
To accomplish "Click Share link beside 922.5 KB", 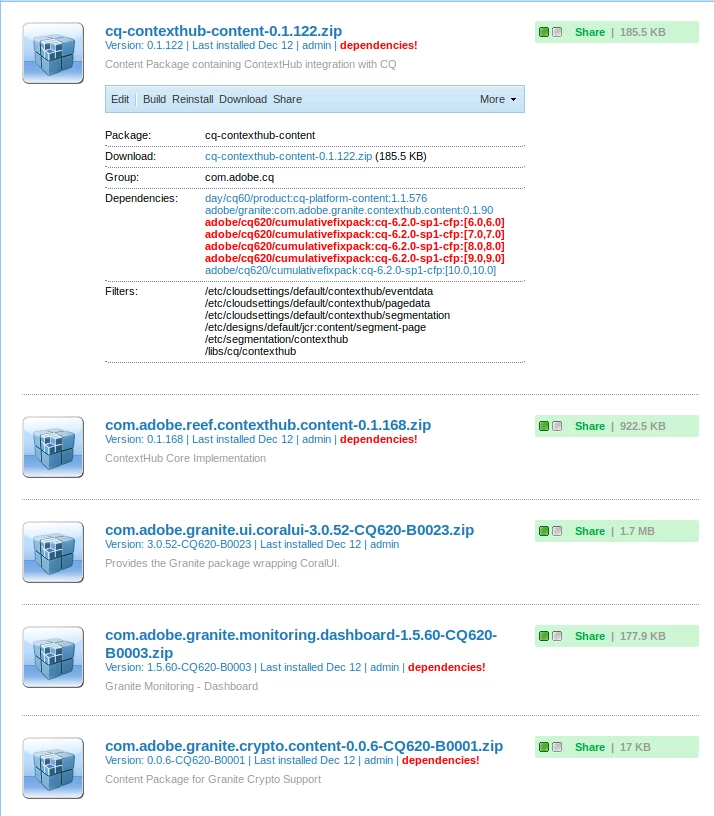I will click(x=590, y=426).
